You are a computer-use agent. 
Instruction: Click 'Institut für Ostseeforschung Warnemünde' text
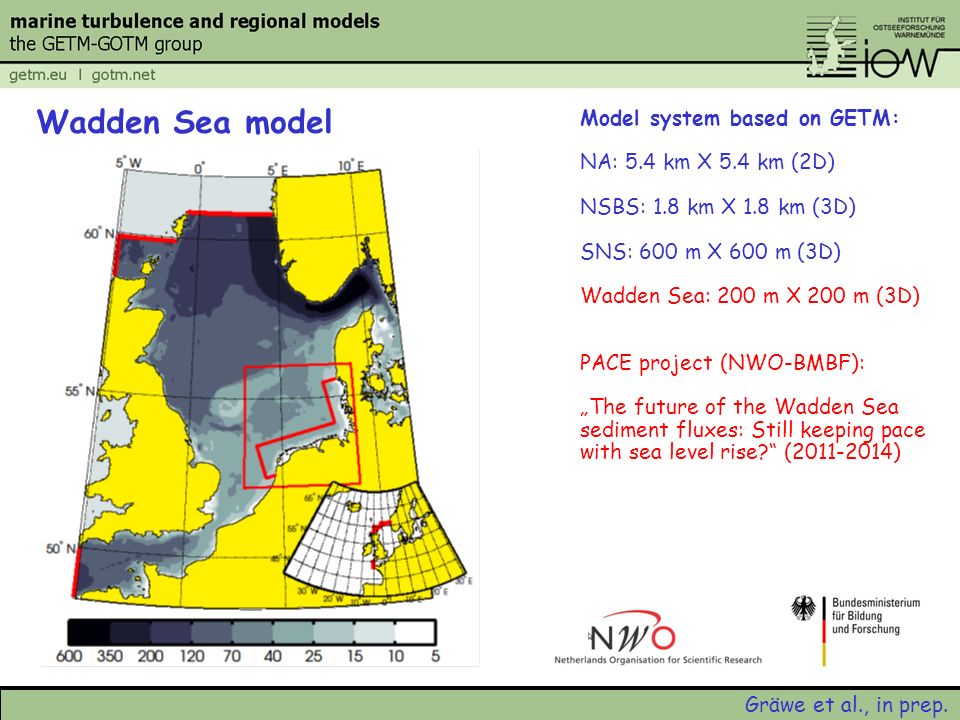[x=909, y=28]
